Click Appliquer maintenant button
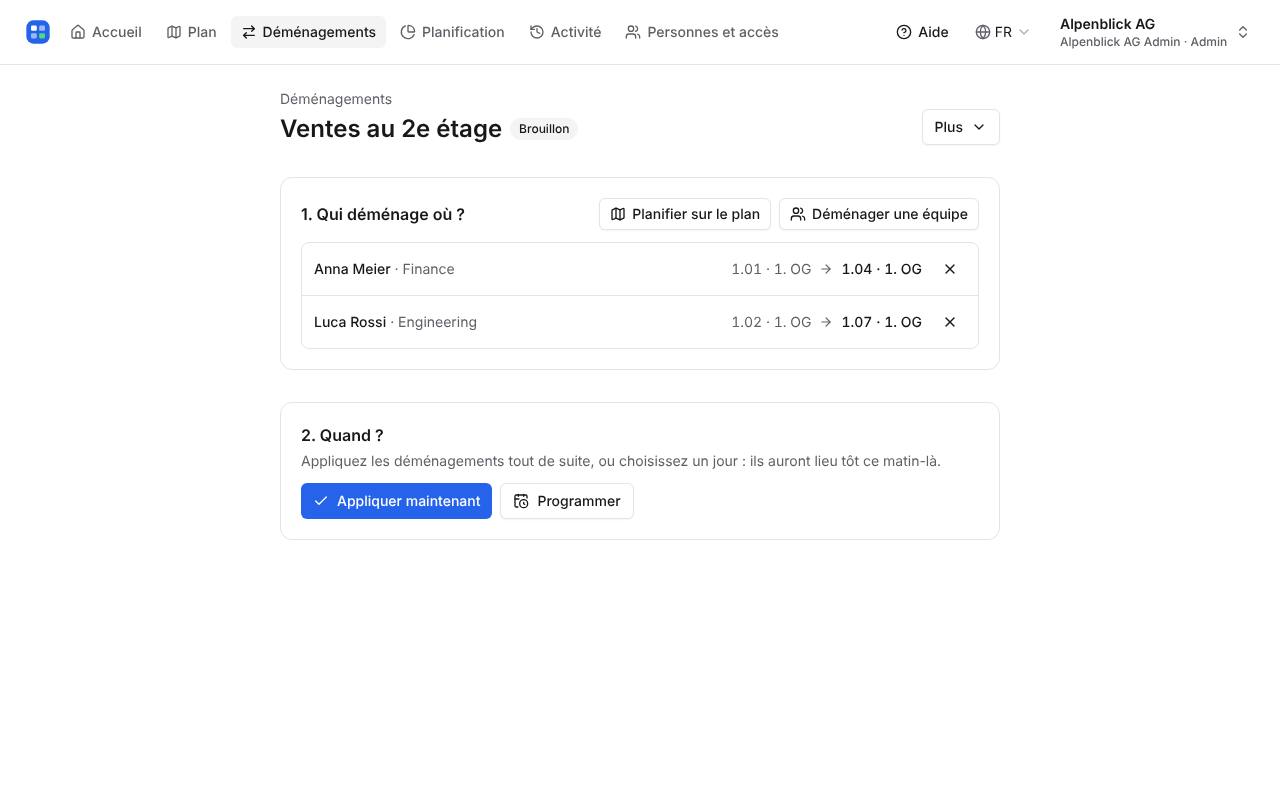 396,501
